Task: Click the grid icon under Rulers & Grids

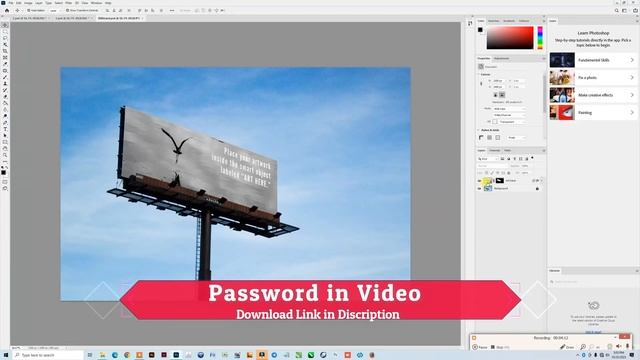Action: [489, 138]
